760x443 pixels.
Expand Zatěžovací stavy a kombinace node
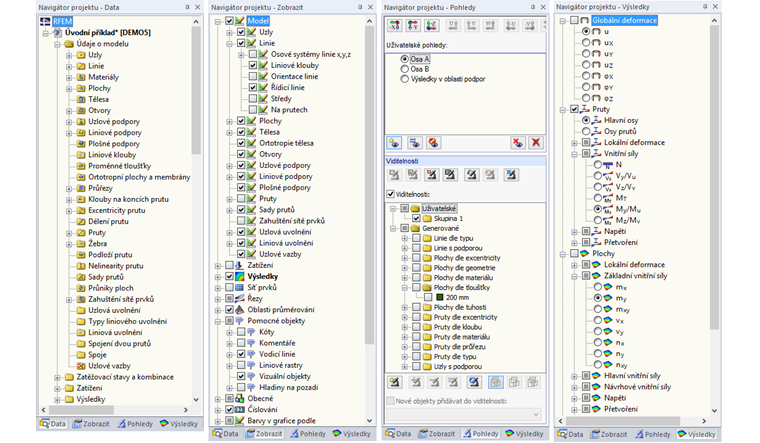click(58, 377)
